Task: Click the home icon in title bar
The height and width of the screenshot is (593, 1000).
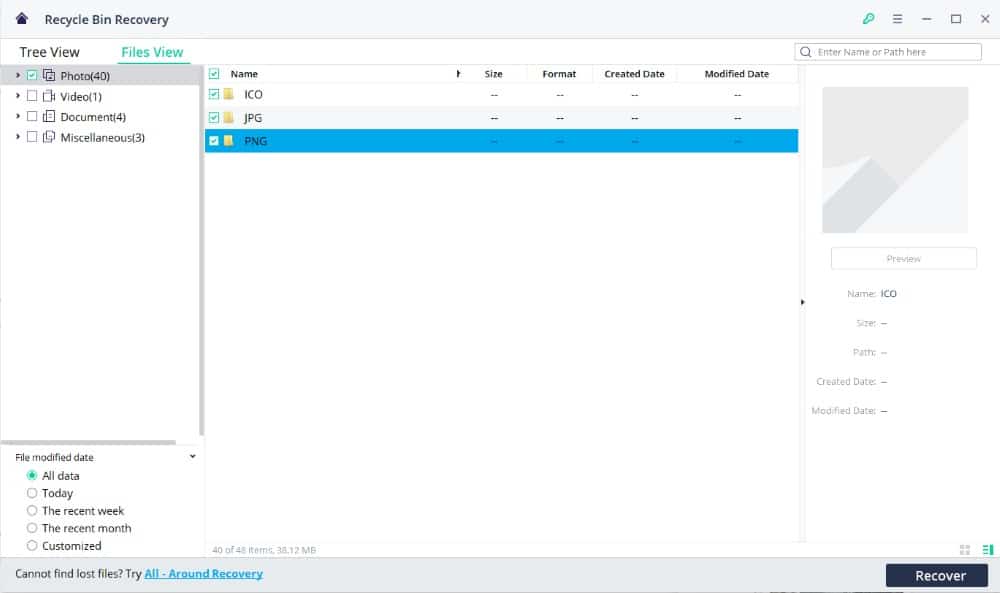Action: 22,19
